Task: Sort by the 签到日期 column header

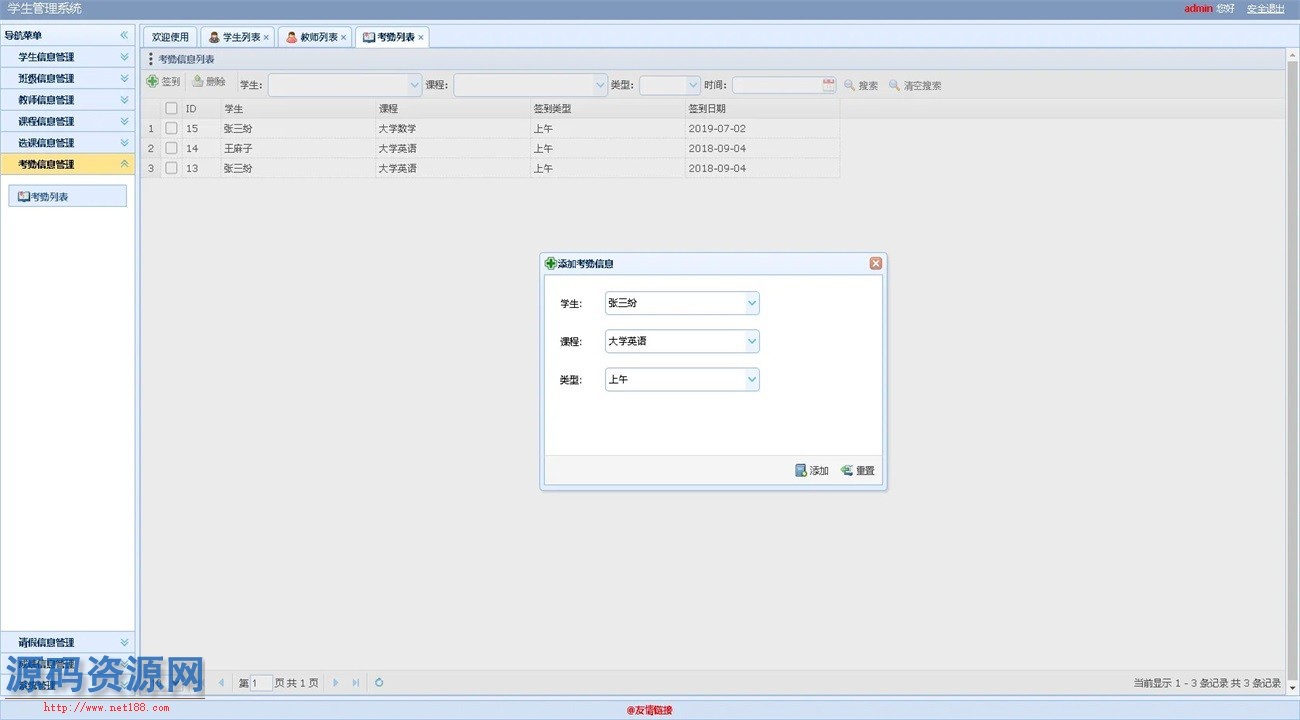Action: coord(762,108)
